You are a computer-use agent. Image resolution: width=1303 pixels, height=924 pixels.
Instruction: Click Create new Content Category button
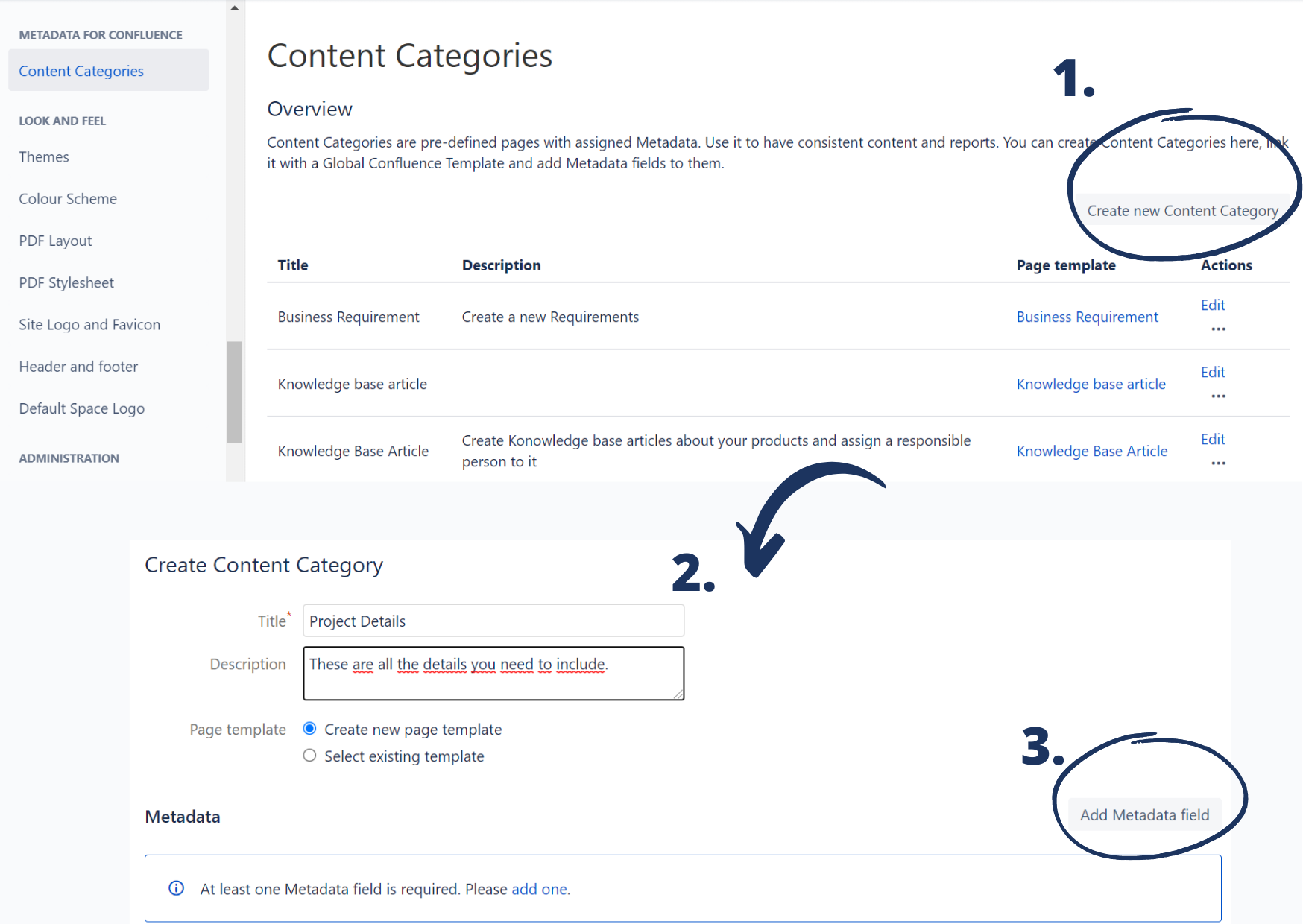click(1182, 211)
